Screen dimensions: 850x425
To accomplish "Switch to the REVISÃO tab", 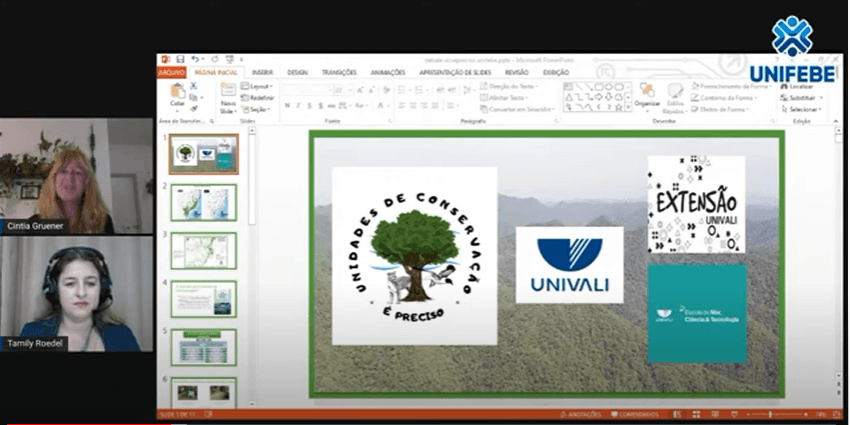I will pyautogui.click(x=517, y=72).
